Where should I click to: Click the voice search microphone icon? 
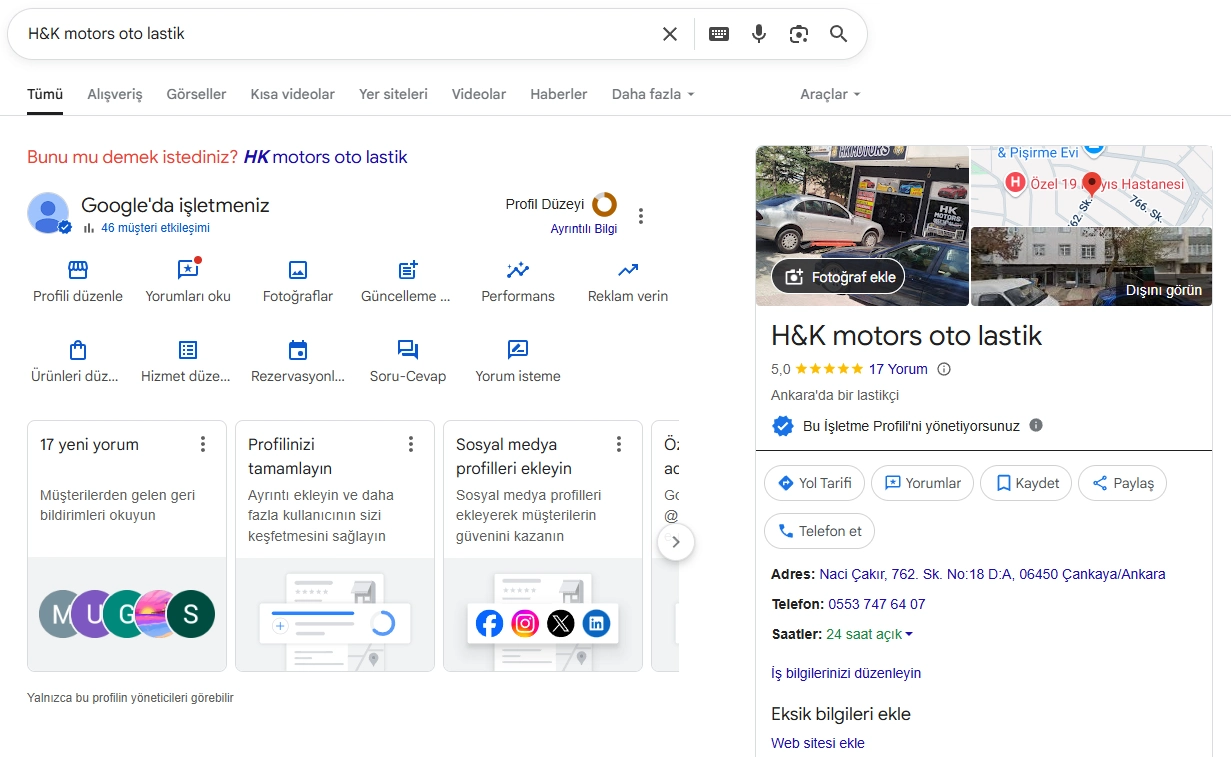click(x=759, y=34)
